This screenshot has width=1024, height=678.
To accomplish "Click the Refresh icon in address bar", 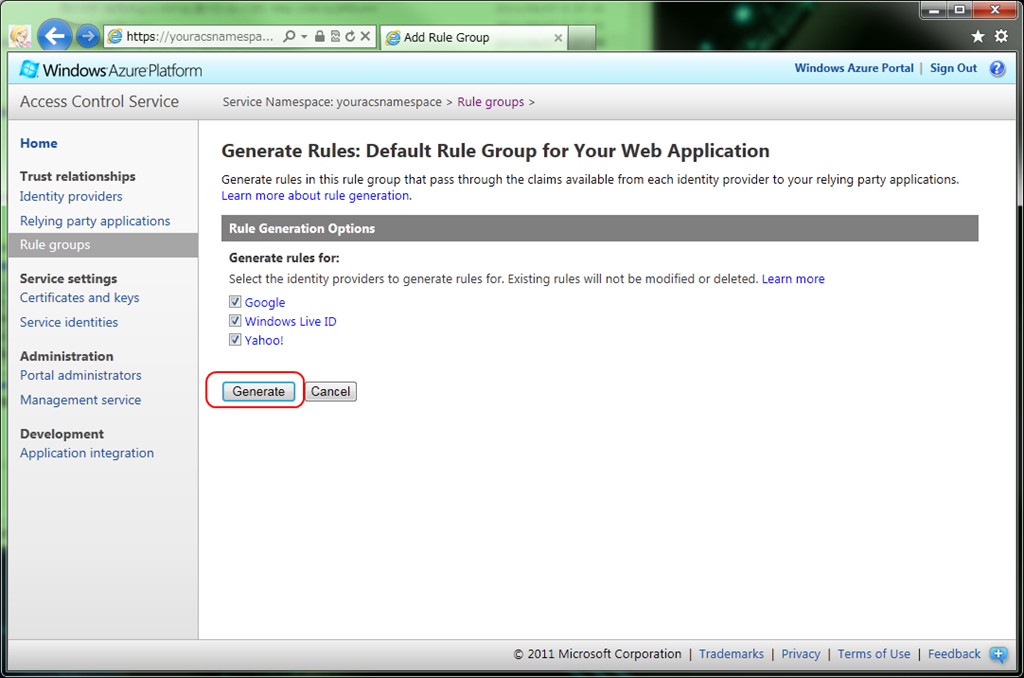I will pos(350,37).
